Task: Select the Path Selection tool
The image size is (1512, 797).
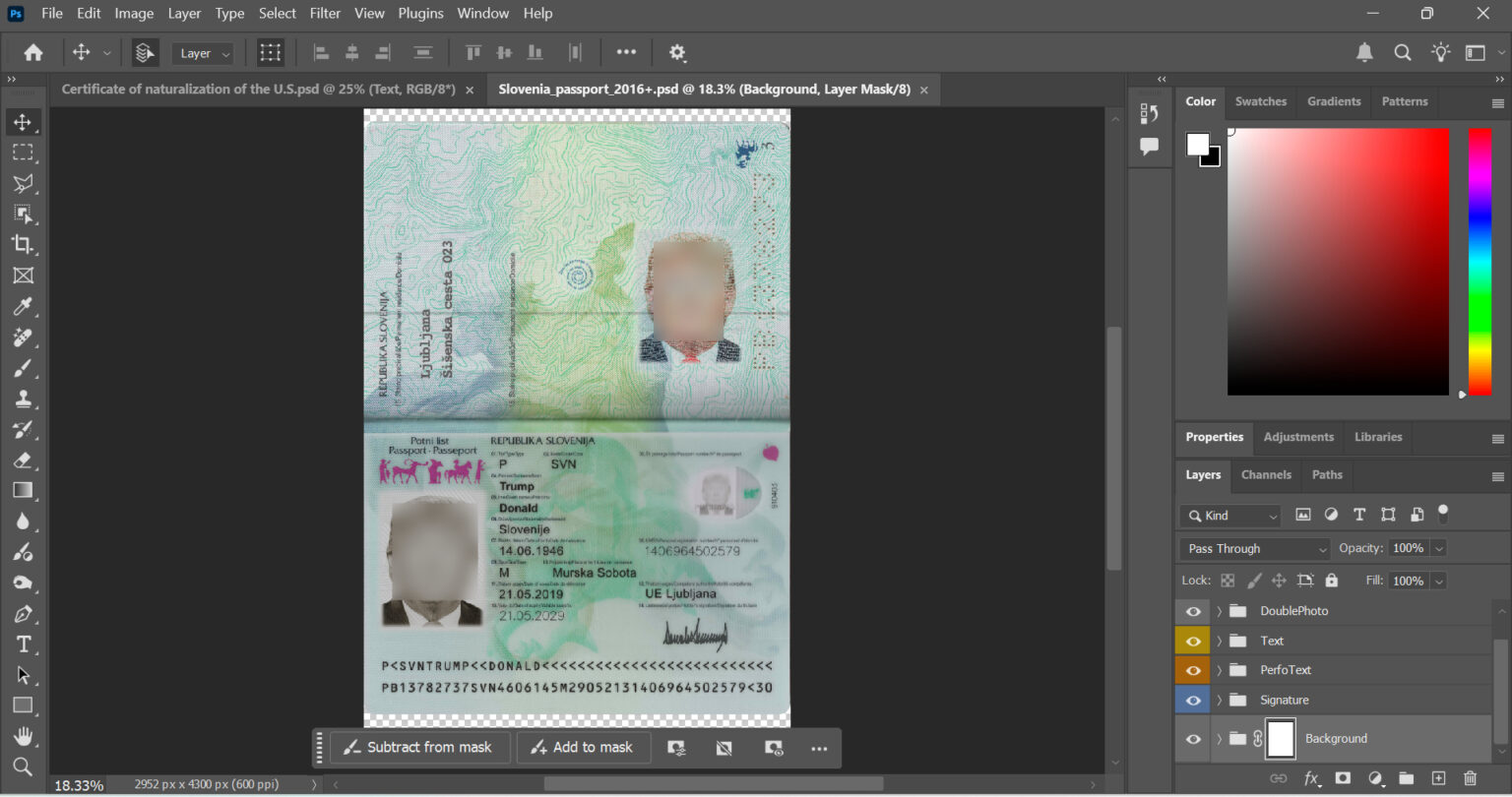Action: [23, 675]
